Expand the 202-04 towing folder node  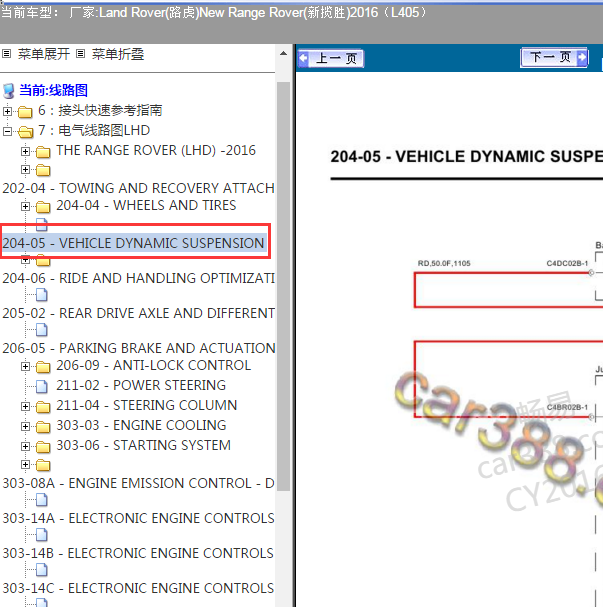pos(26,170)
